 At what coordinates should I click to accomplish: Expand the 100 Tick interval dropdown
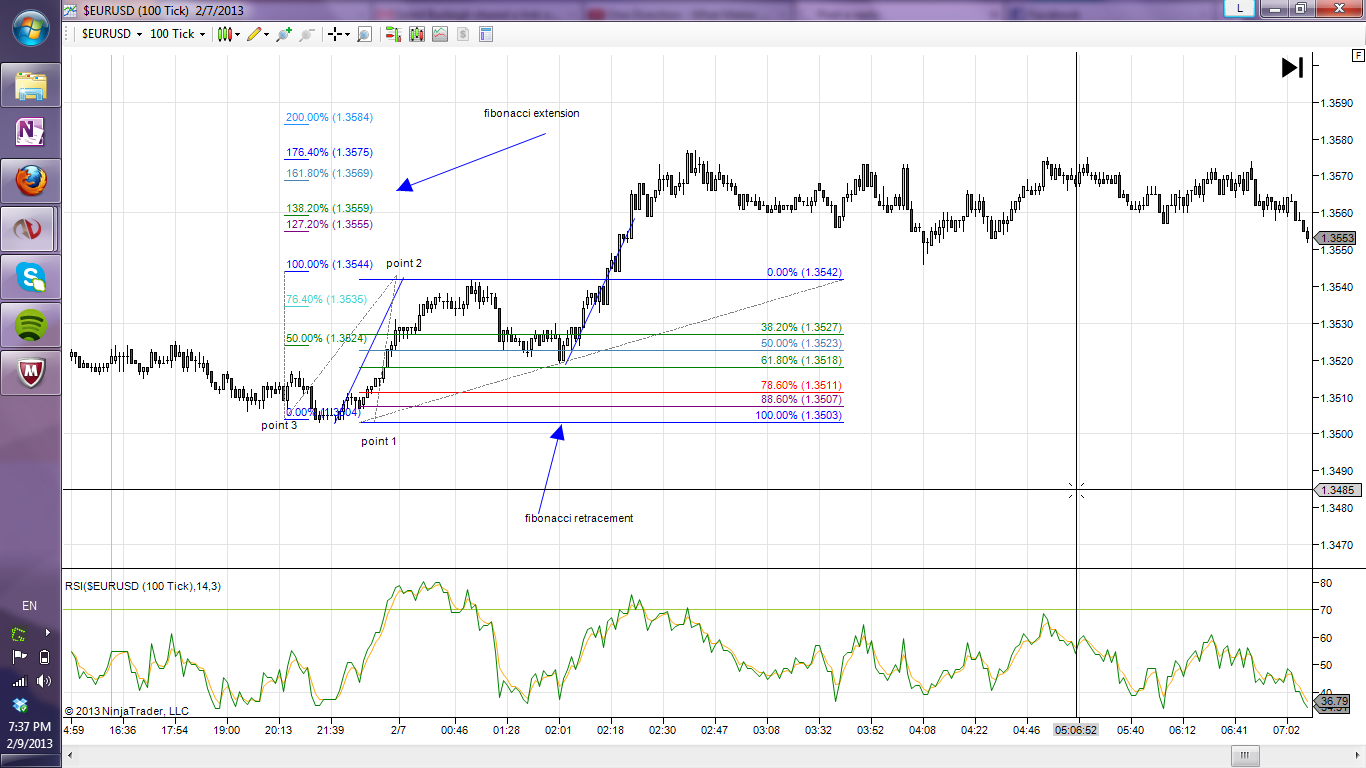pos(176,34)
